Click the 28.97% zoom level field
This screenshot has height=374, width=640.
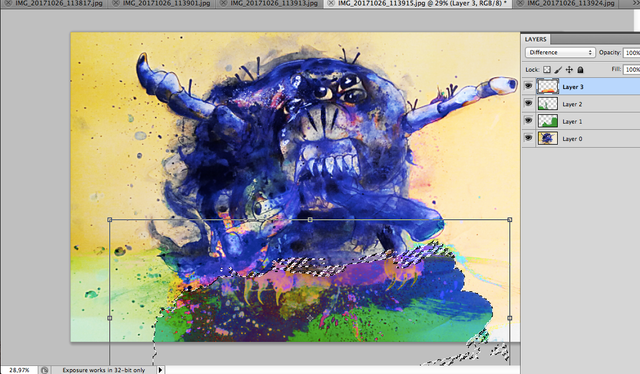coord(19,370)
